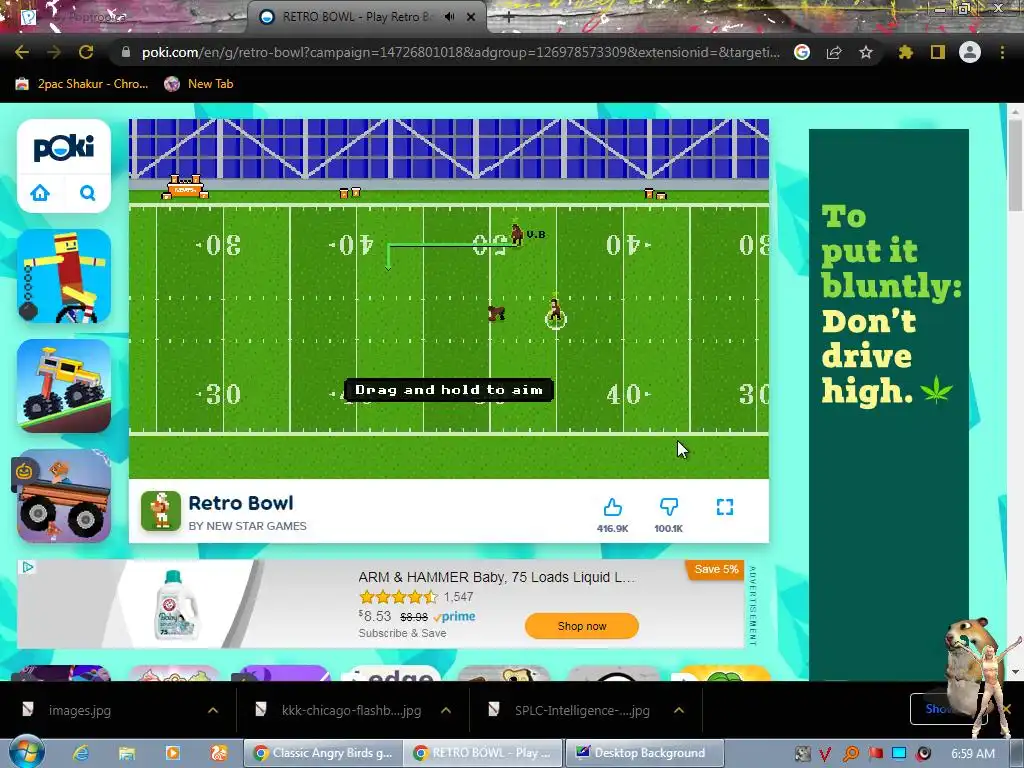Click the ARM & HAMMER Baby ad title

pyautogui.click(x=496, y=577)
